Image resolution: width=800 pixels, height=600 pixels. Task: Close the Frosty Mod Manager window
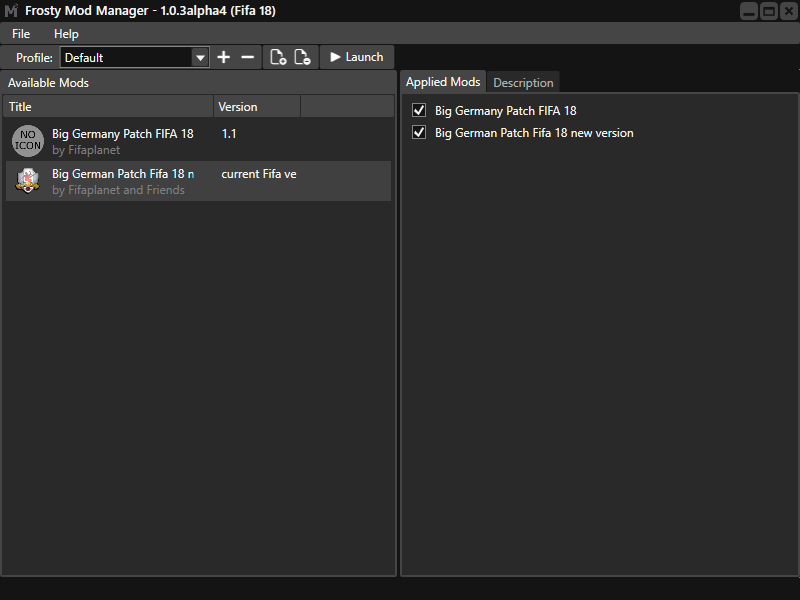pyautogui.click(x=789, y=11)
